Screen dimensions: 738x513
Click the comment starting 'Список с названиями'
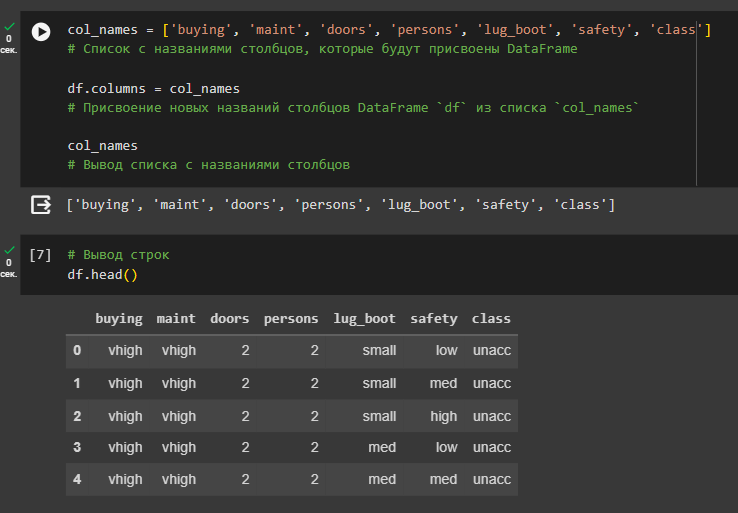pyautogui.click(x=322, y=49)
